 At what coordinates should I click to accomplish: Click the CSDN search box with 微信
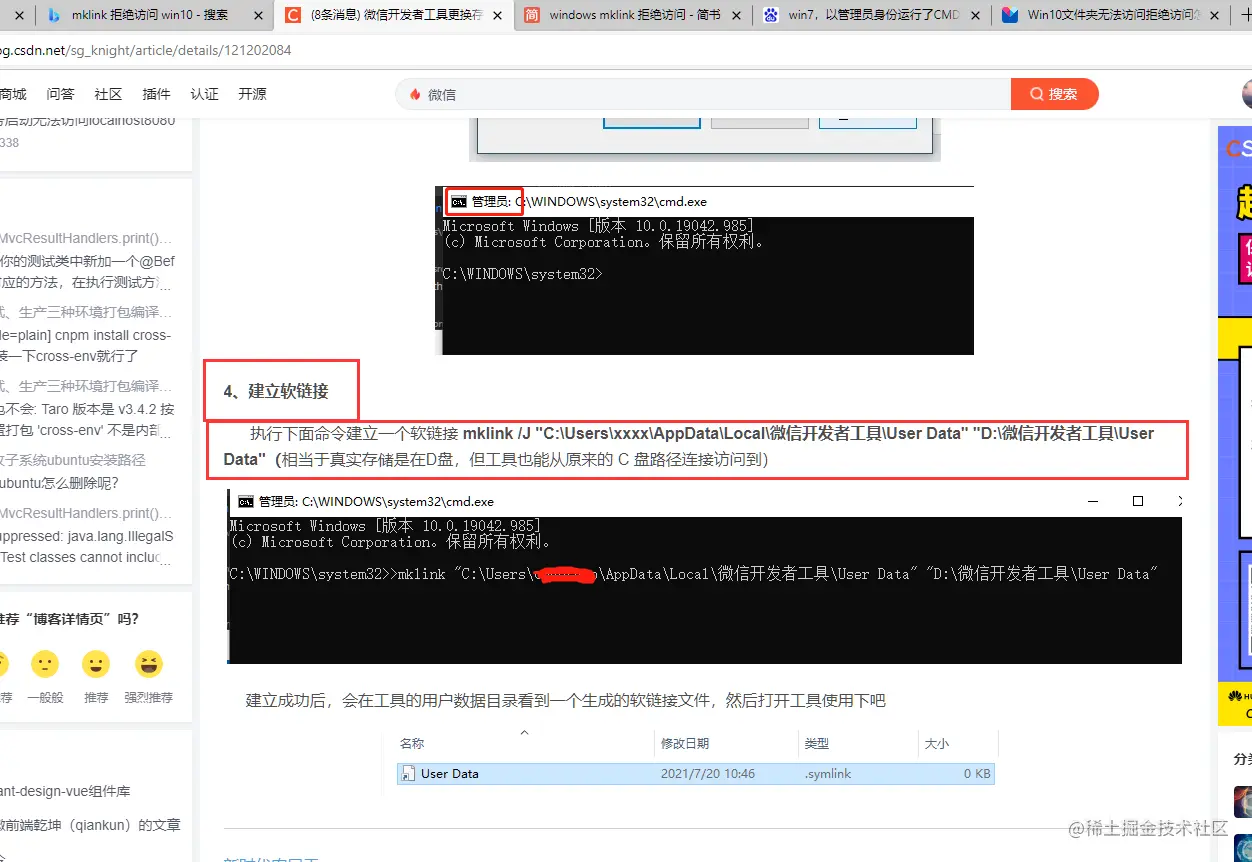(x=704, y=94)
